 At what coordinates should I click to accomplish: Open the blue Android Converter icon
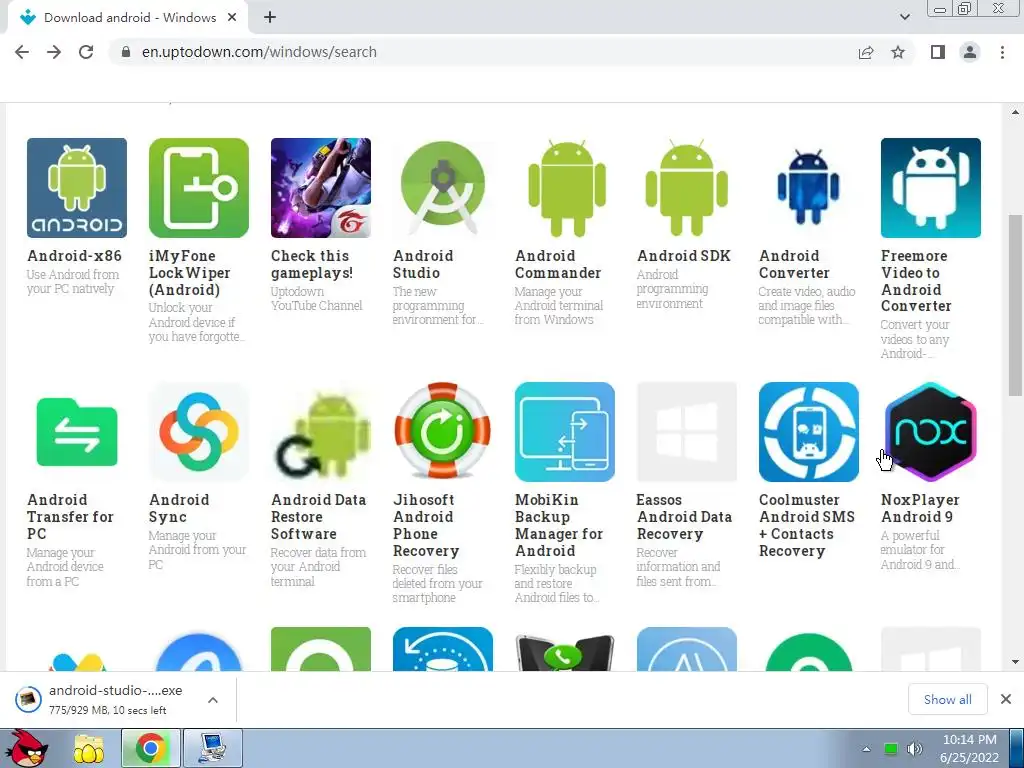tap(808, 188)
